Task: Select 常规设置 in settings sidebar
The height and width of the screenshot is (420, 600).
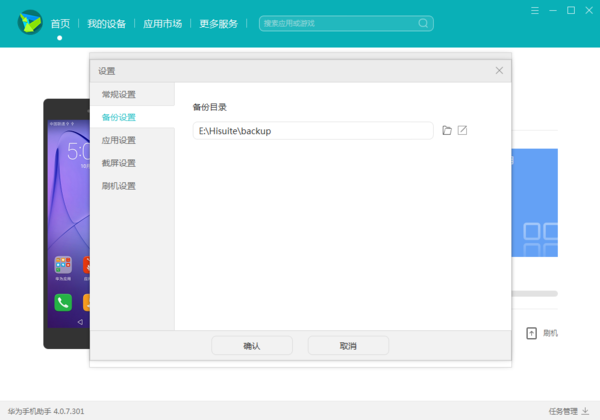Action: pyautogui.click(x=119, y=95)
